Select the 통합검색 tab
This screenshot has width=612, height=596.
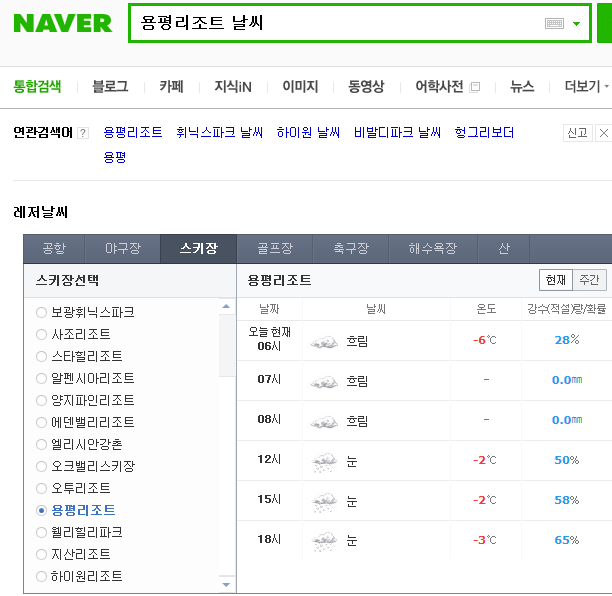(x=37, y=86)
